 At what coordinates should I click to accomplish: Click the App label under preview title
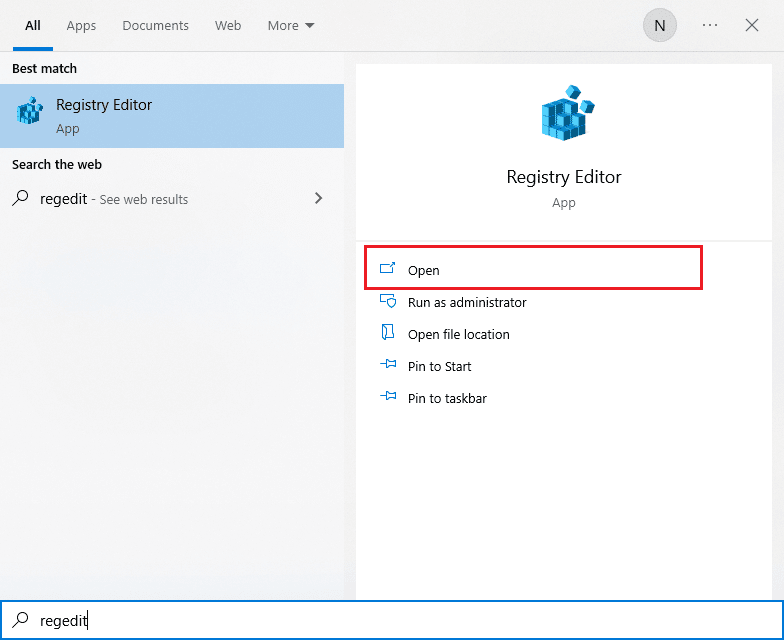(564, 202)
